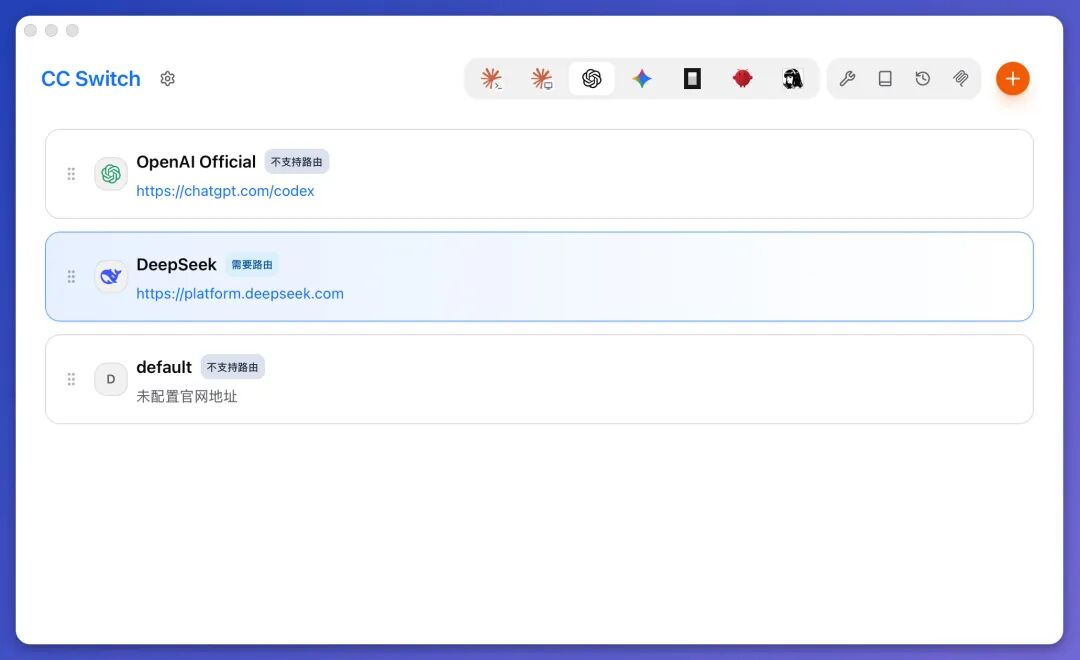Close the window using first traffic-light button
The width and height of the screenshot is (1080, 660).
(x=30, y=30)
